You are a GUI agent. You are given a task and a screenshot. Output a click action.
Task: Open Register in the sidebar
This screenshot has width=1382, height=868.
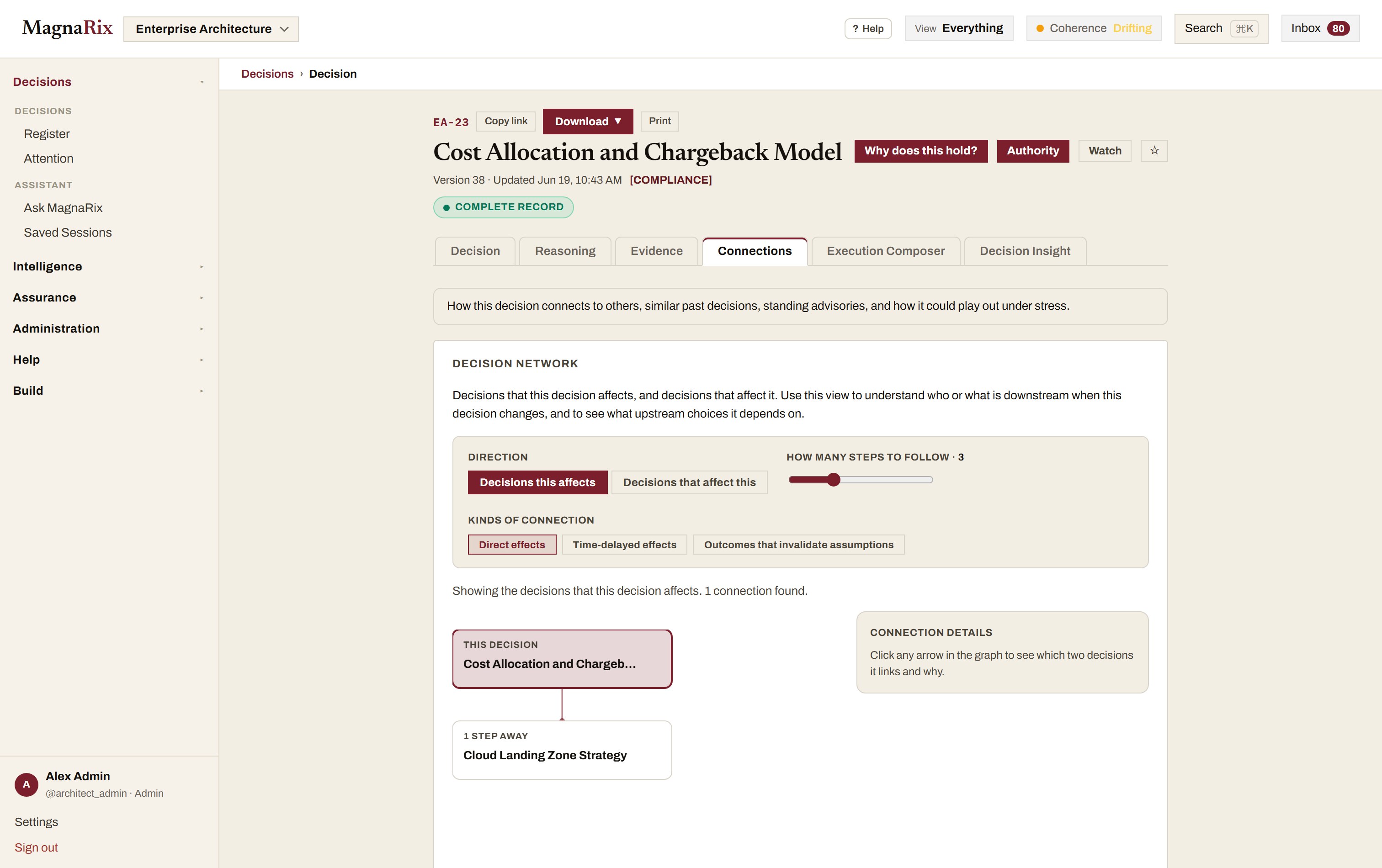tap(47, 134)
